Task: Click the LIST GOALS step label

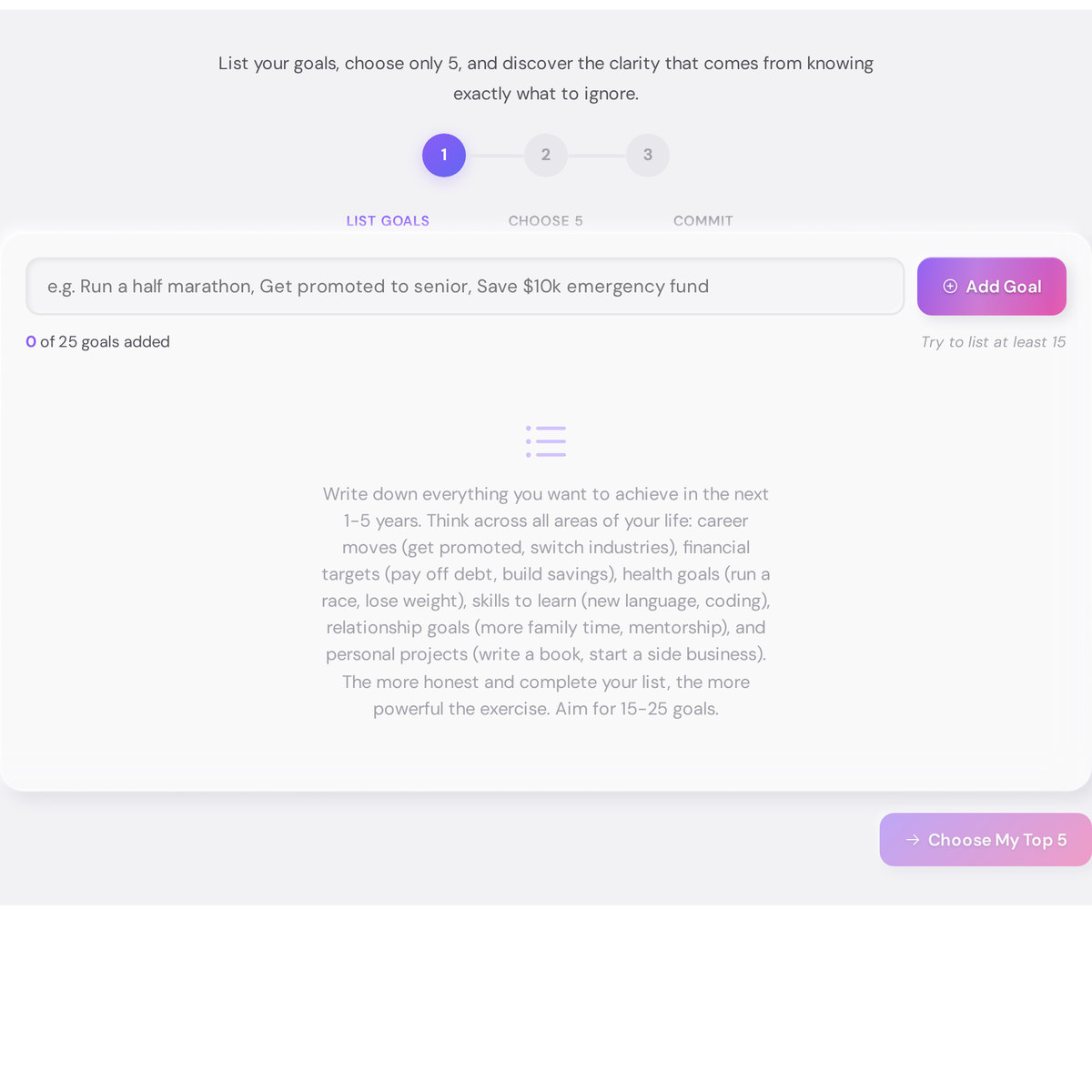Action: pyautogui.click(x=388, y=220)
